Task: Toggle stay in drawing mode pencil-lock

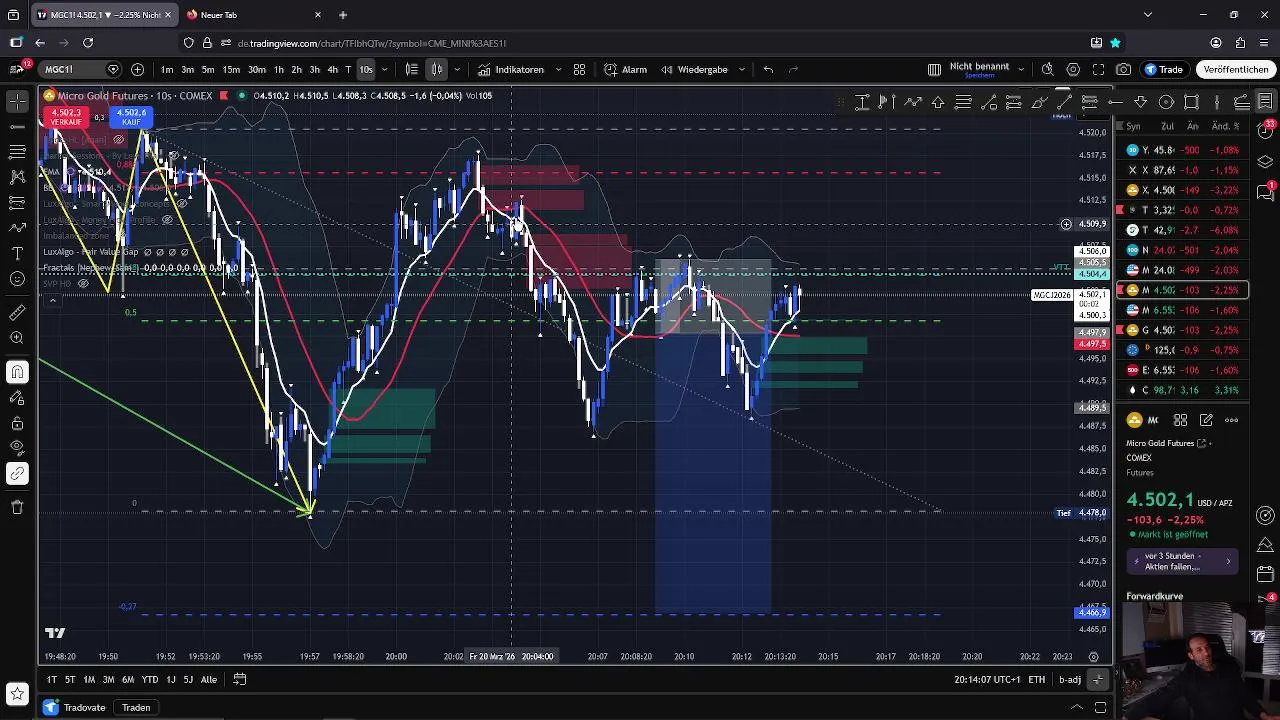Action: tap(17, 398)
